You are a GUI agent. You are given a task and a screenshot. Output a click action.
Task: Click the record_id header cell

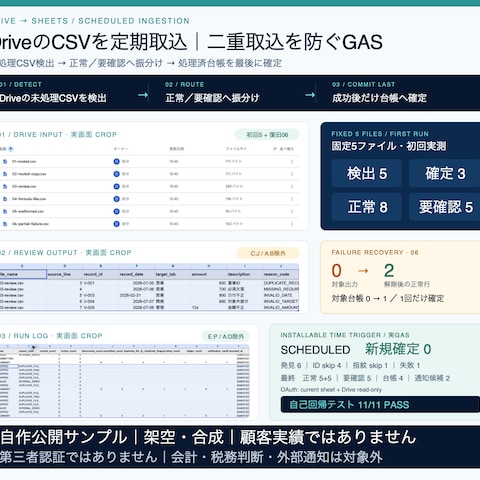100,274
